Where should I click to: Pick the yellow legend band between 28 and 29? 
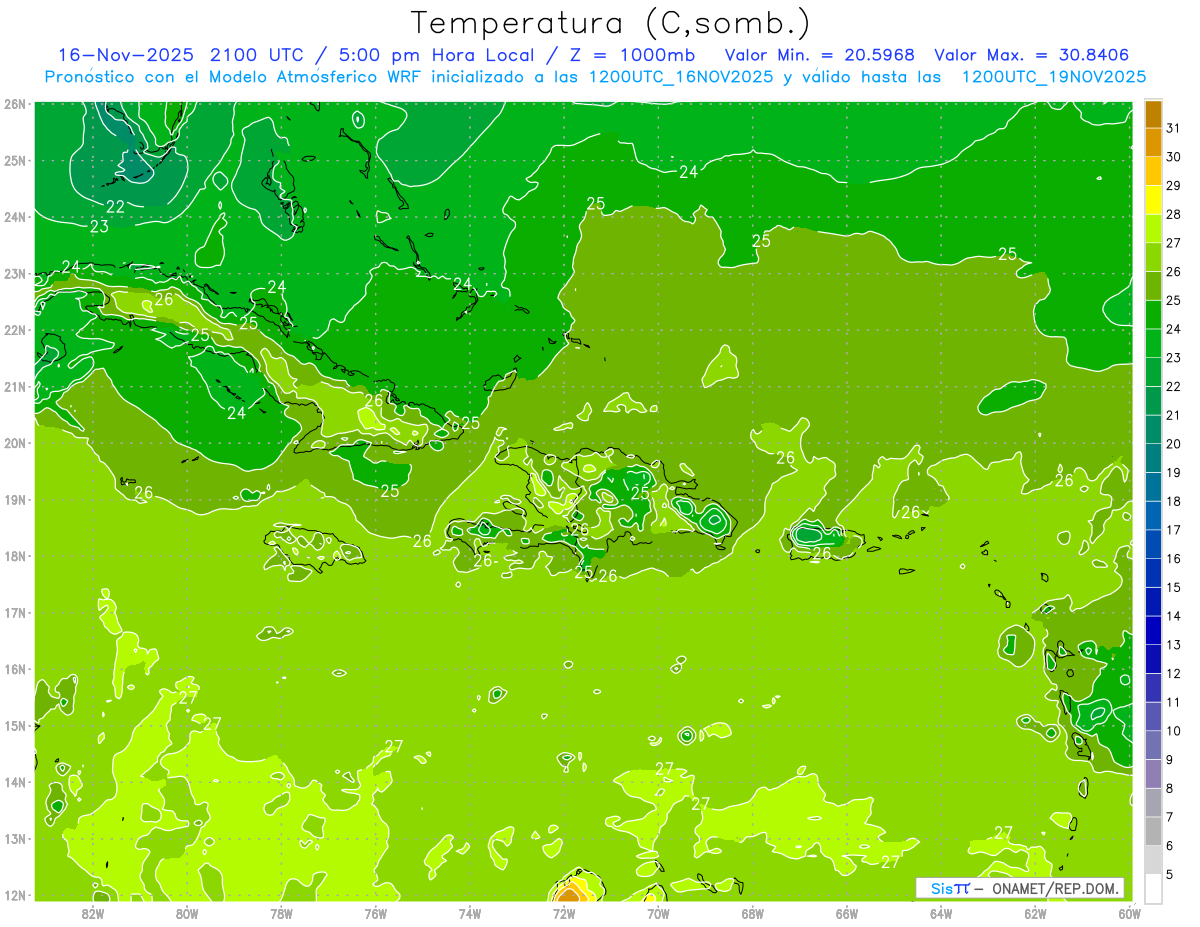pos(1153,200)
